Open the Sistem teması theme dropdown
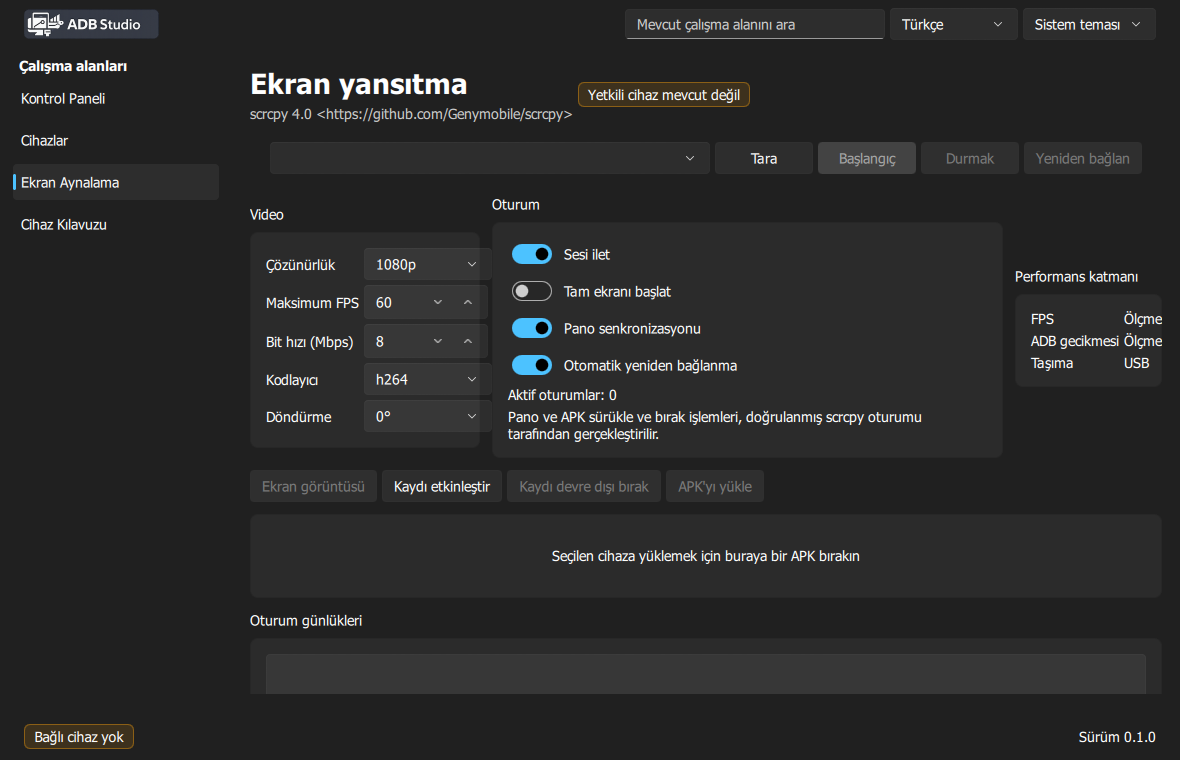 click(1088, 25)
